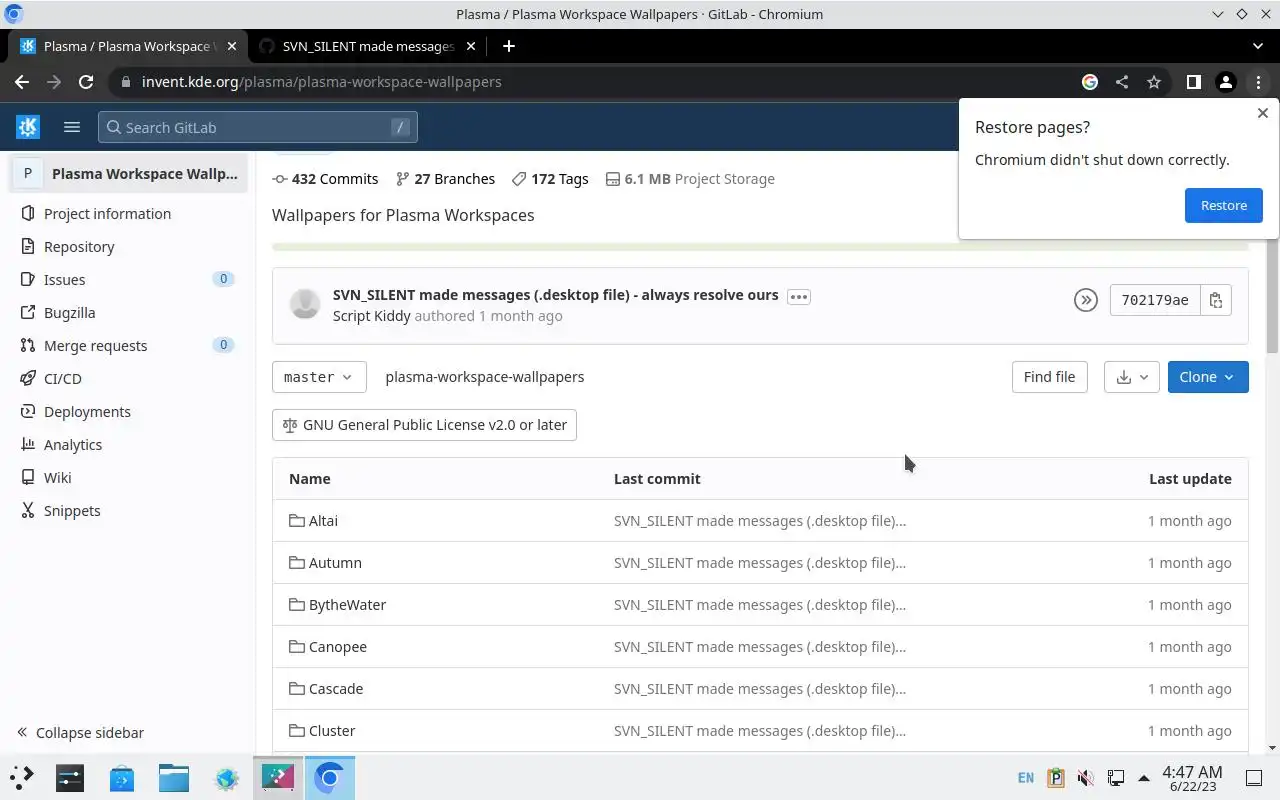The image size is (1280, 800).
Task: Toggle the browser side panel
Action: coord(1193,82)
